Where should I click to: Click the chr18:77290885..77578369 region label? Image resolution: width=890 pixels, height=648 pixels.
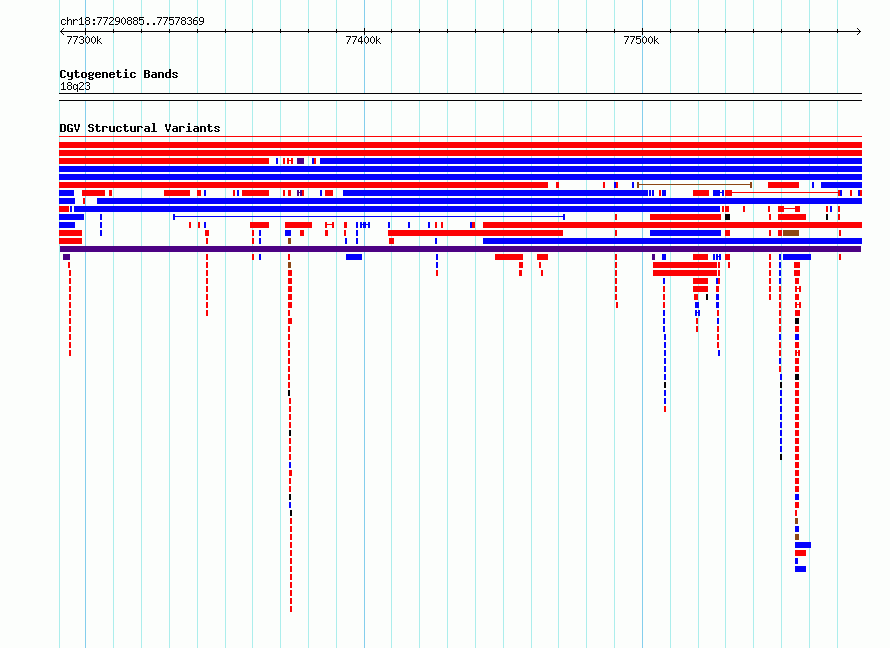pyautogui.click(x=132, y=21)
